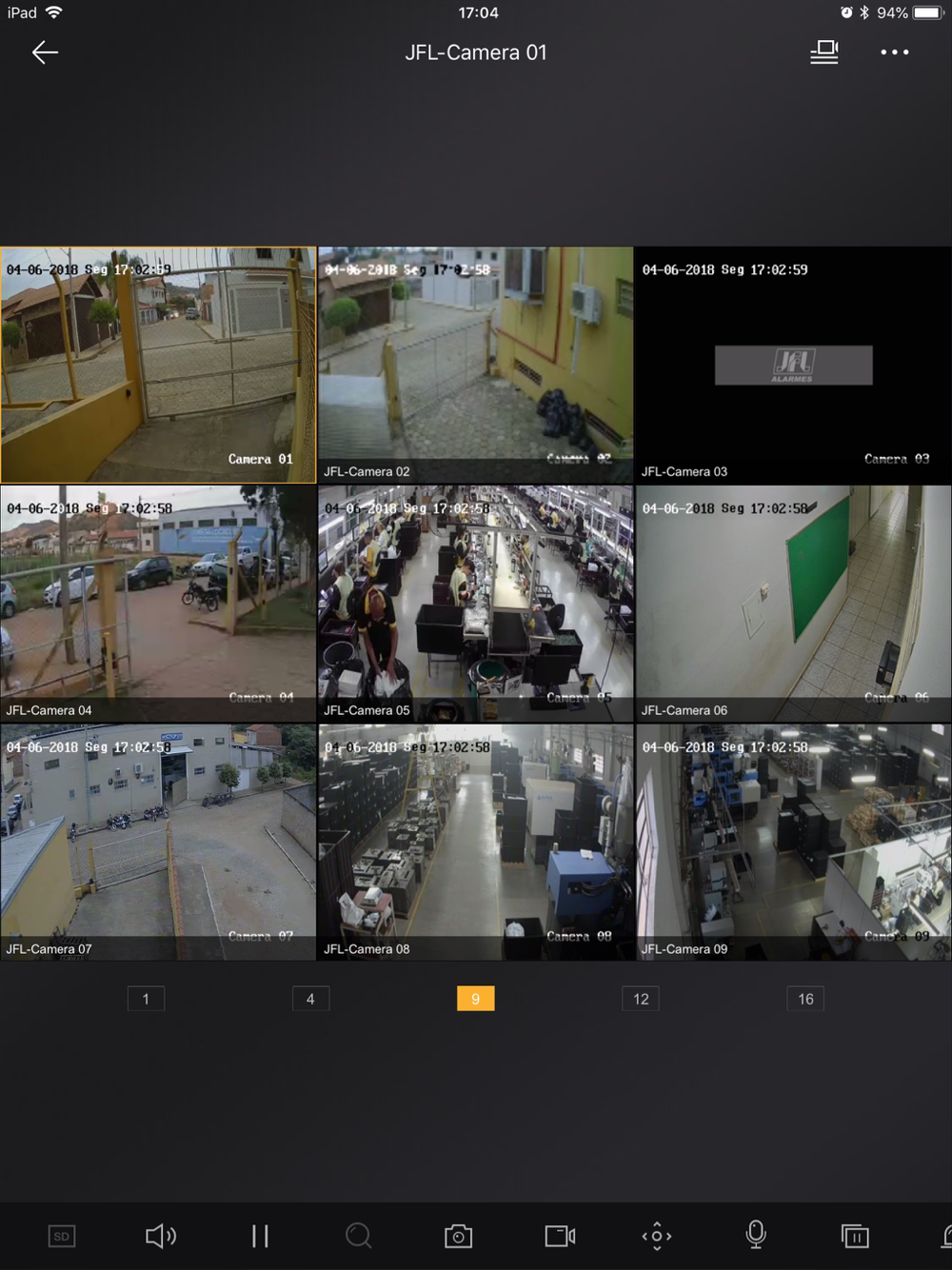Start recording with video camera icon
The image size is (952, 1270).
560,1236
